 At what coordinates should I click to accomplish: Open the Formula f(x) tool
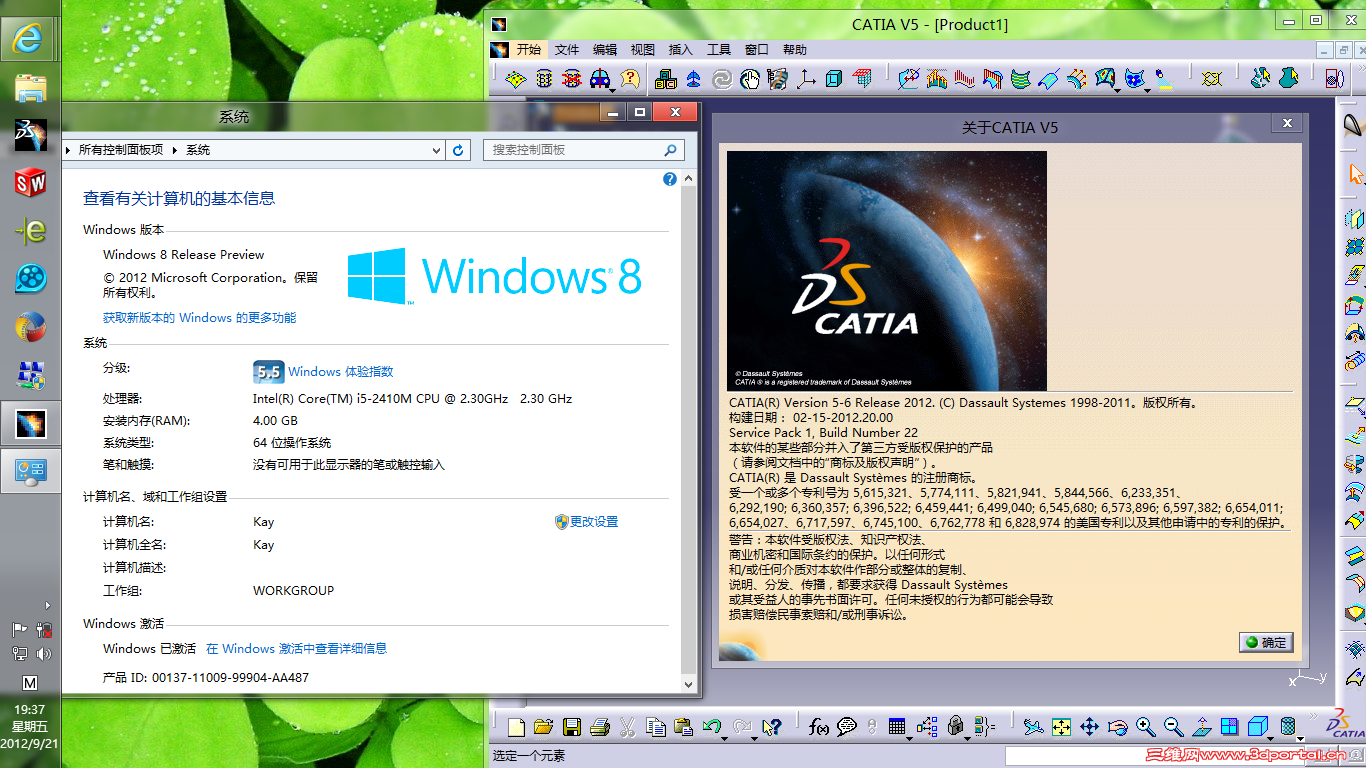pos(819,727)
